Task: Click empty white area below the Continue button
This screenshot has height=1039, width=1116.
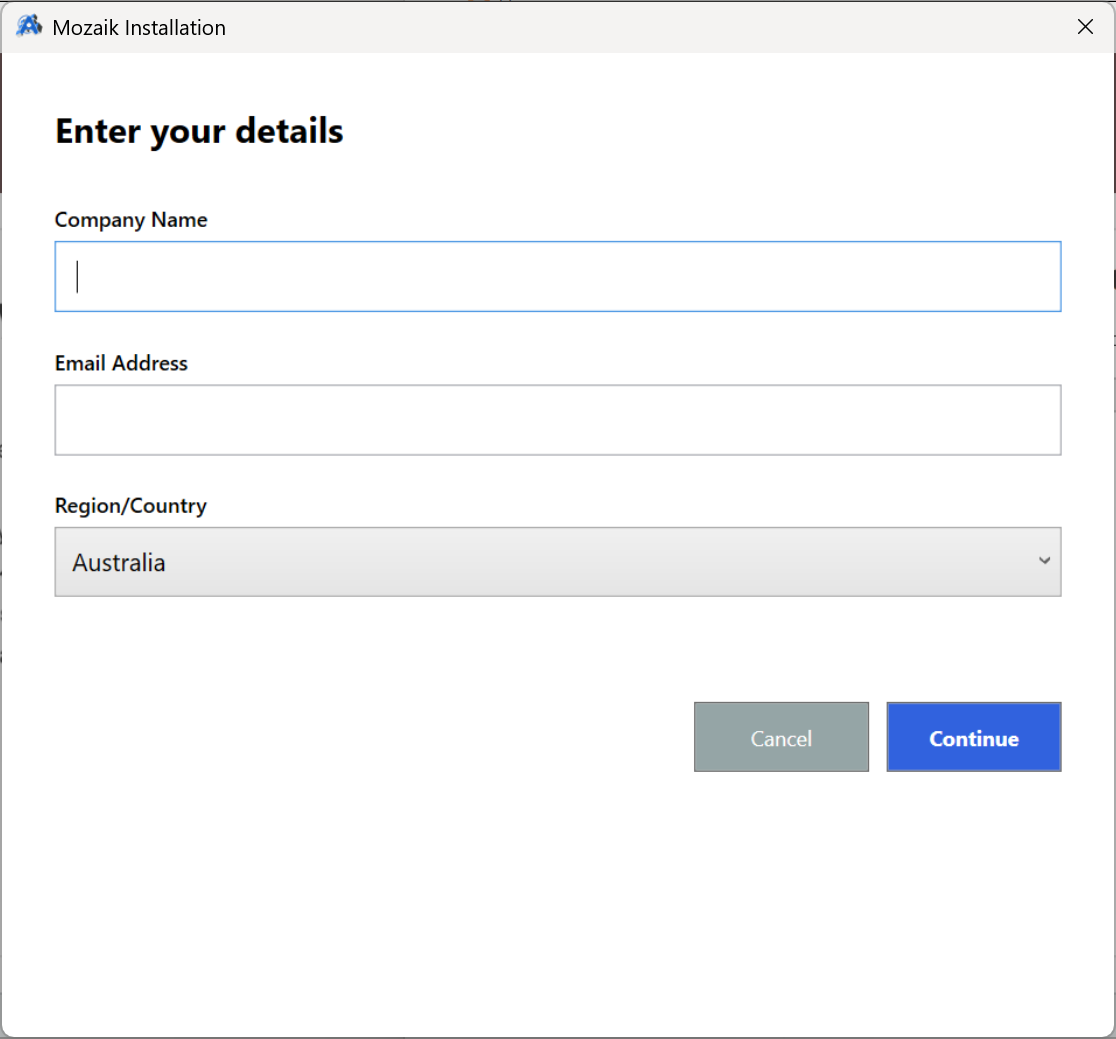Action: point(973,880)
